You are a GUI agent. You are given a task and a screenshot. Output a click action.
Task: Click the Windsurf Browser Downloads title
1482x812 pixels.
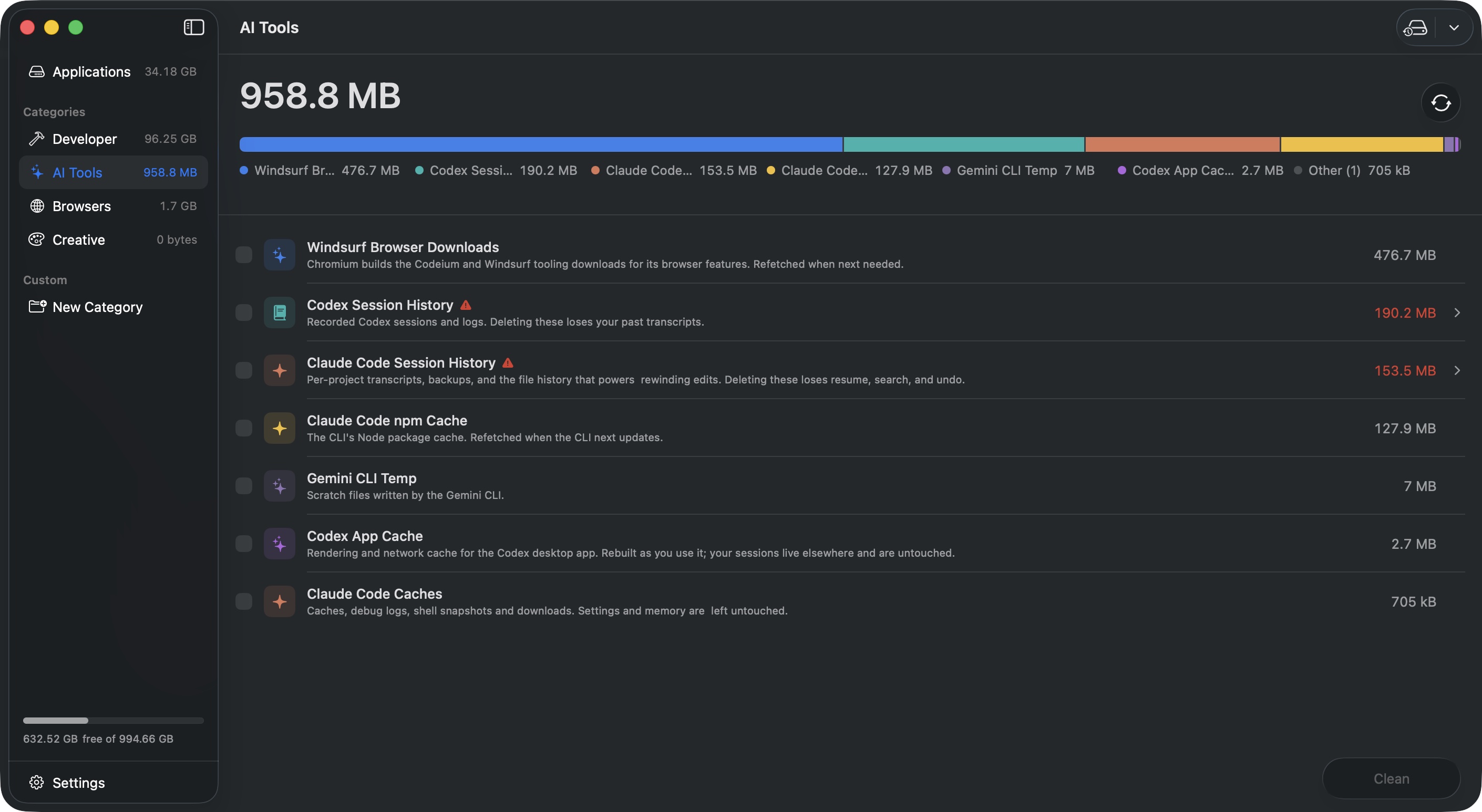[403, 247]
